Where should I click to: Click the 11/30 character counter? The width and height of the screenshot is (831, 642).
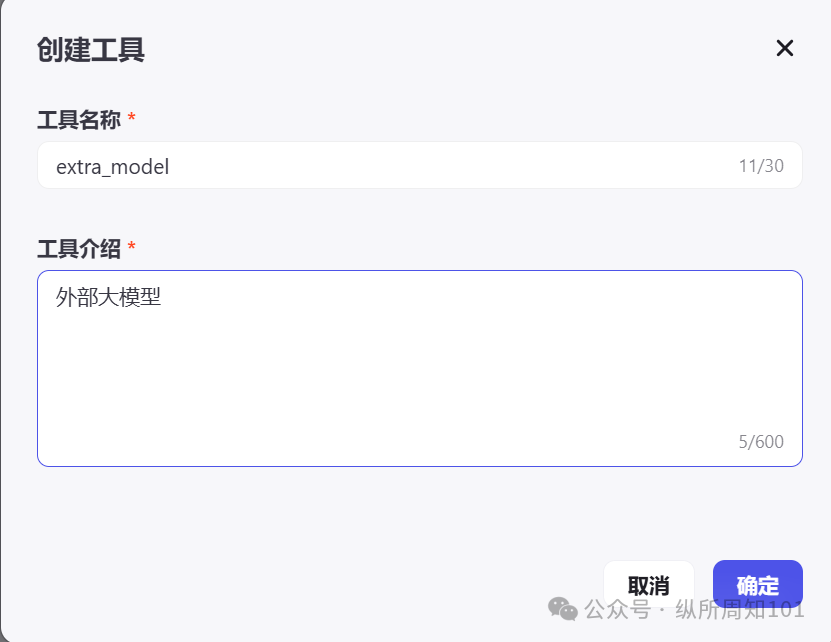761,166
